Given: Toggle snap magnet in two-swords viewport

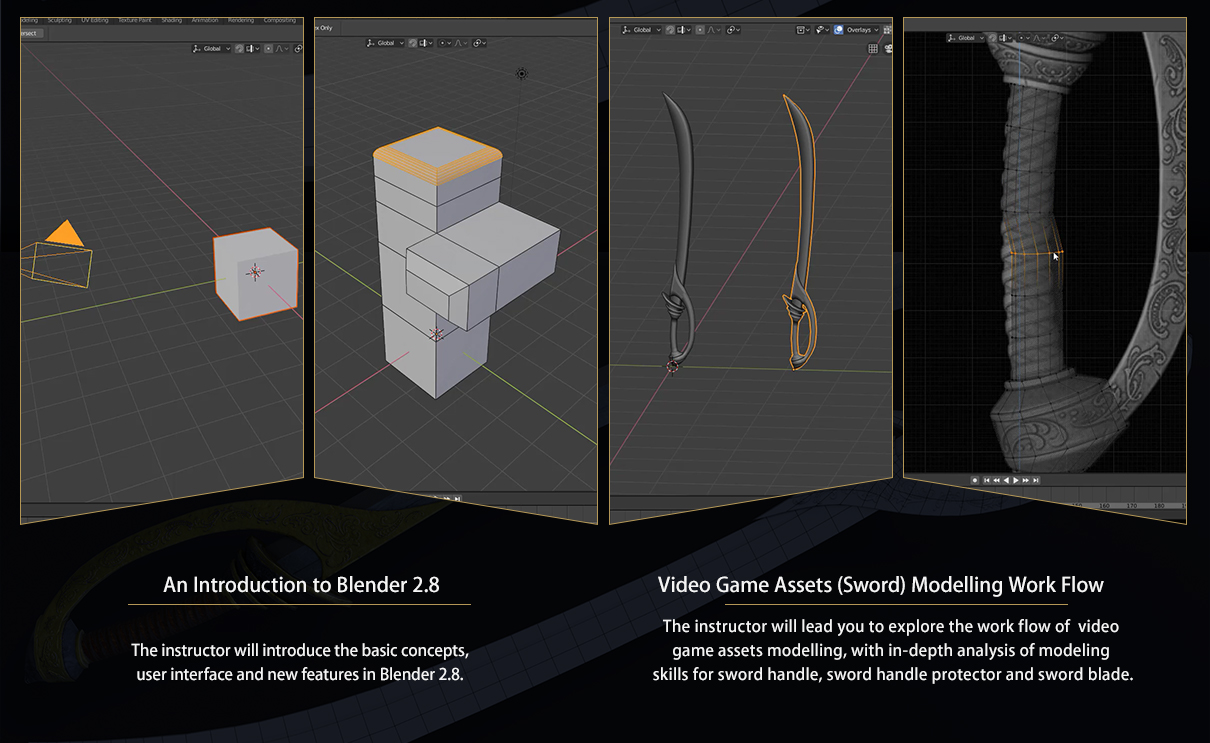Looking at the screenshot, I should click(x=669, y=30).
